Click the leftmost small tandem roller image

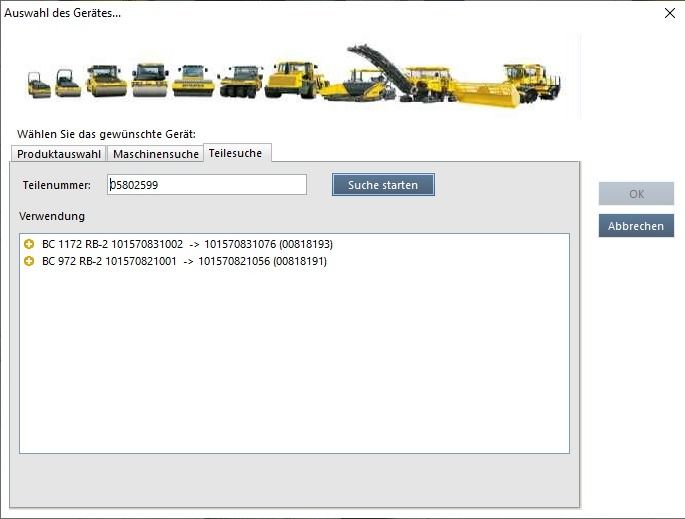pyautogui.click(x=39, y=85)
